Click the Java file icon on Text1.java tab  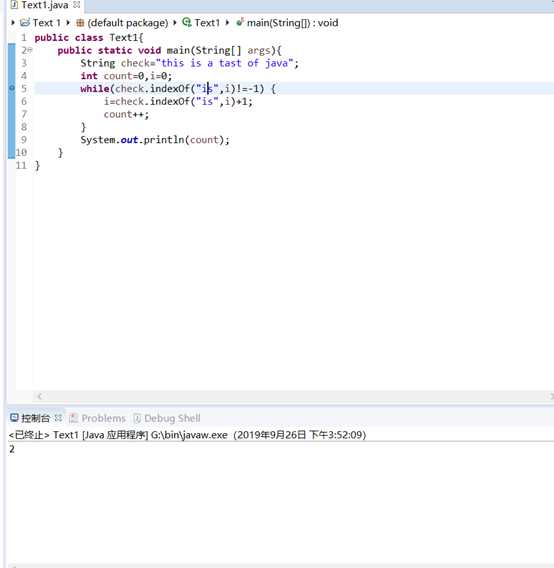click(x=14, y=5)
